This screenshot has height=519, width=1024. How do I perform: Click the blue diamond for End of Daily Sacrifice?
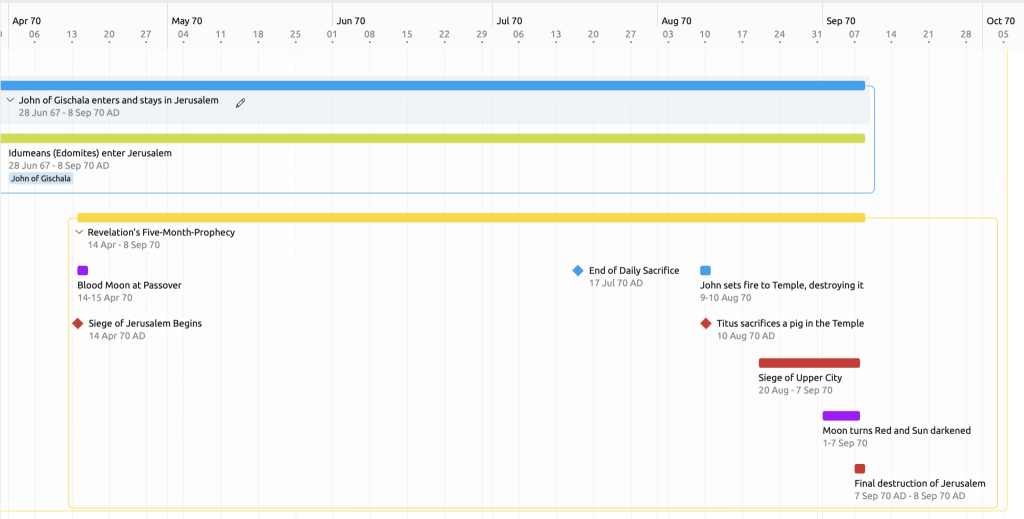[x=577, y=270]
